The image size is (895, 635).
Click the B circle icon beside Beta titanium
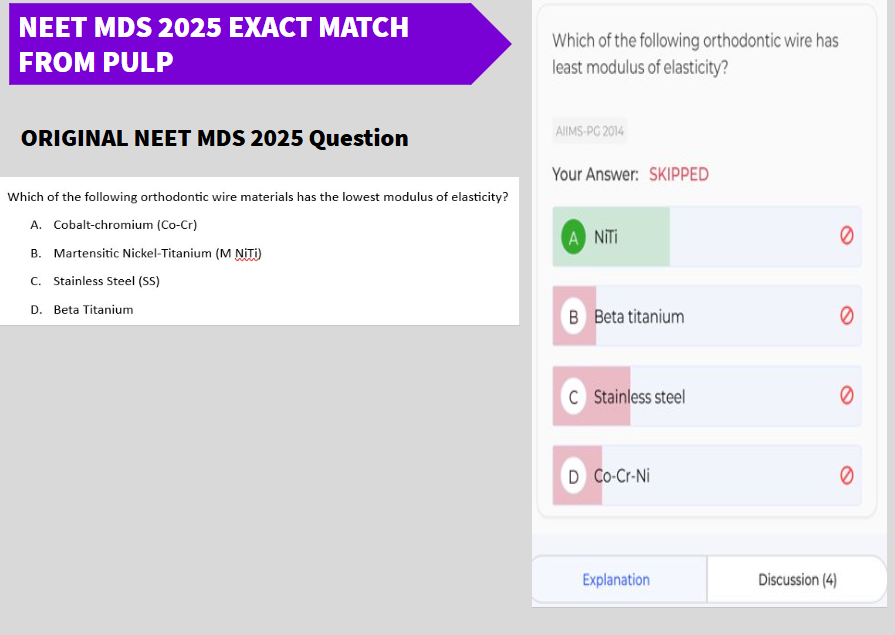[x=573, y=316]
